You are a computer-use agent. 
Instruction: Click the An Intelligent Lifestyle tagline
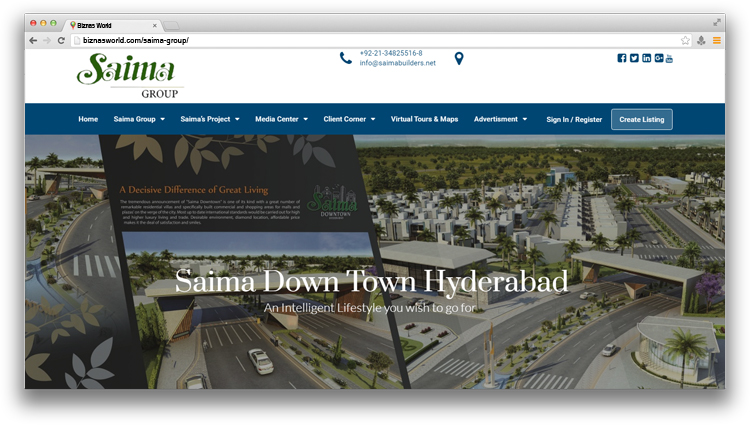pyautogui.click(x=370, y=307)
